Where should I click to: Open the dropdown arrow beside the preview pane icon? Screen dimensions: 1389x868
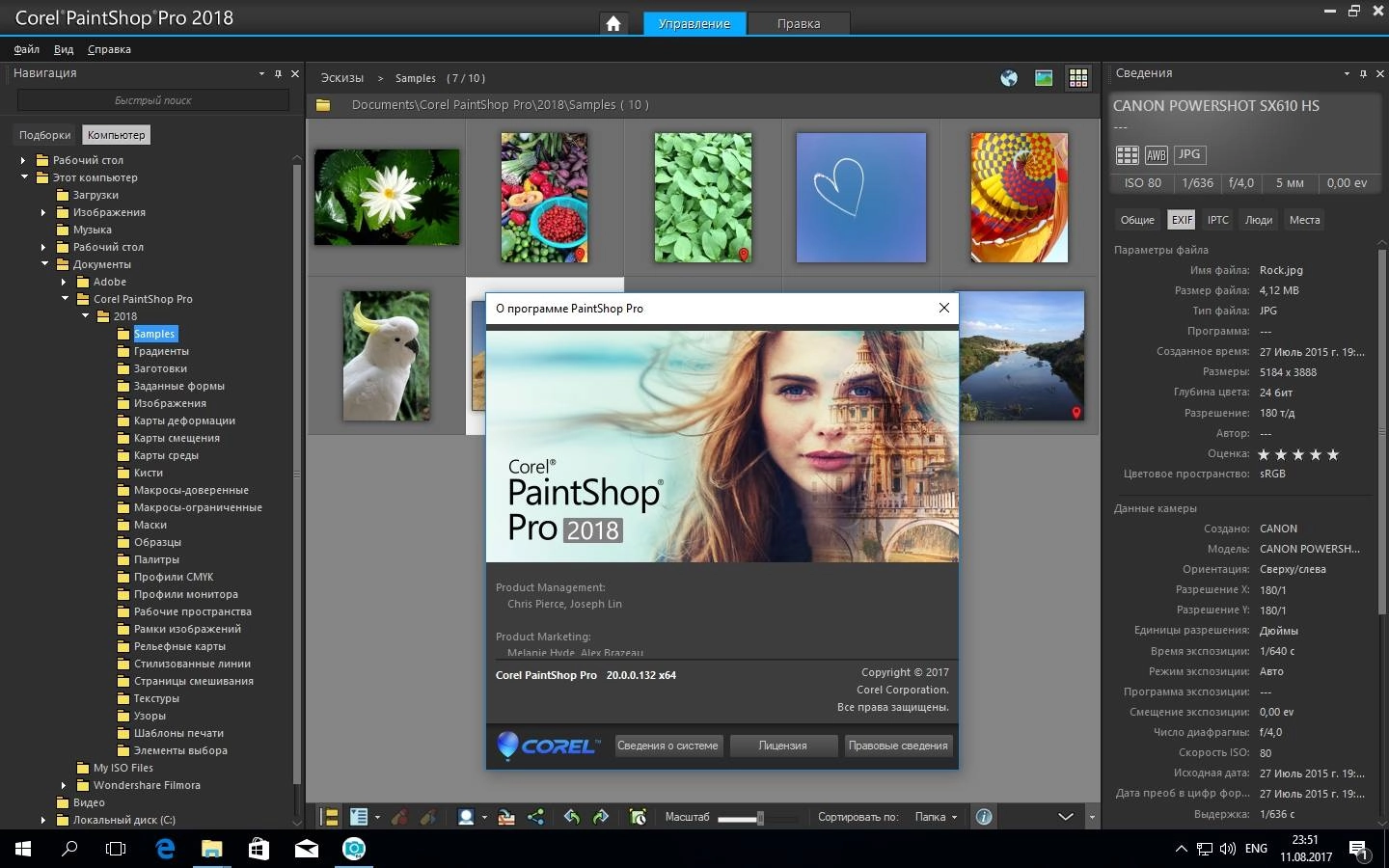pos(377,817)
